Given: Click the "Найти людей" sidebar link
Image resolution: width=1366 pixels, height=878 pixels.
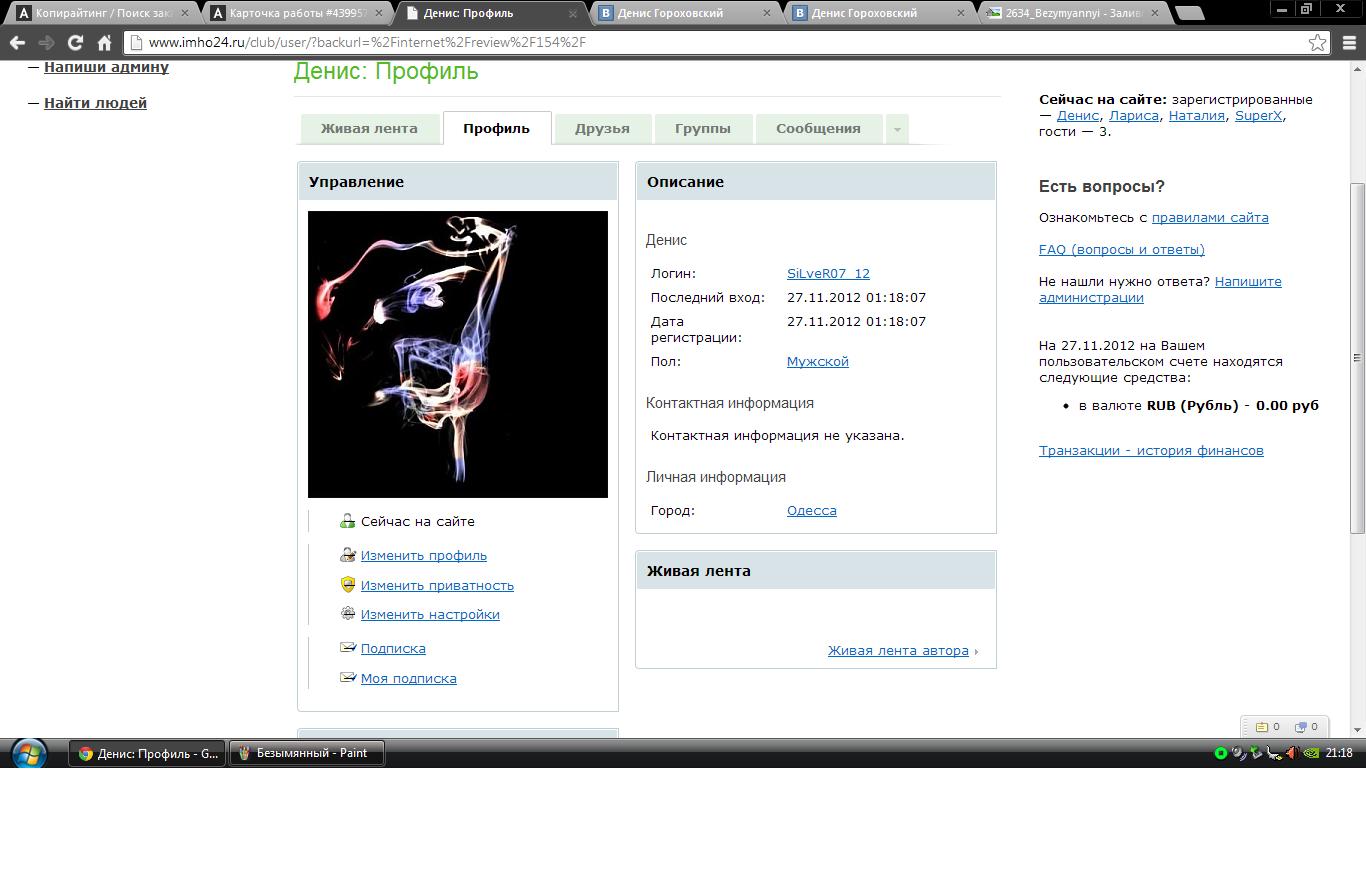Looking at the screenshot, I should 95,103.
